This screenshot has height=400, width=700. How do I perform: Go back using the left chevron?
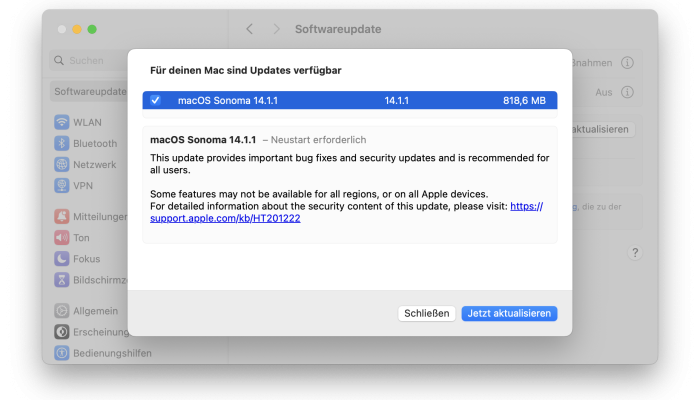[249, 30]
